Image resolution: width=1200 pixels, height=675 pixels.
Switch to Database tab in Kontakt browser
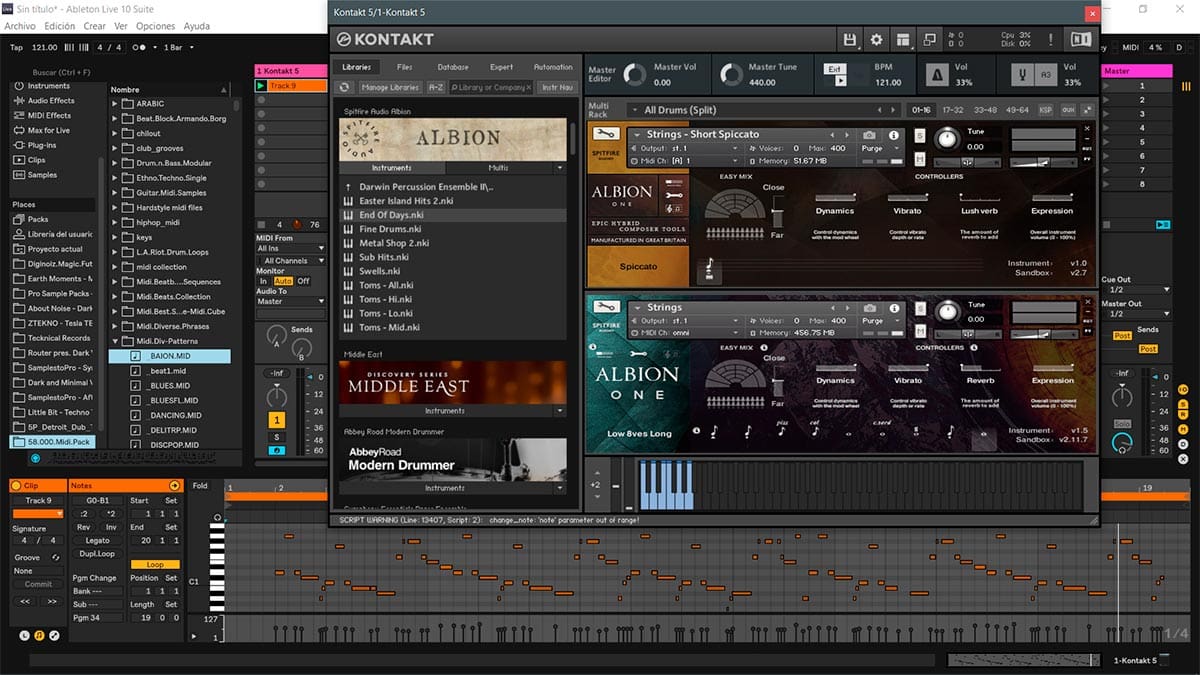[x=453, y=67]
